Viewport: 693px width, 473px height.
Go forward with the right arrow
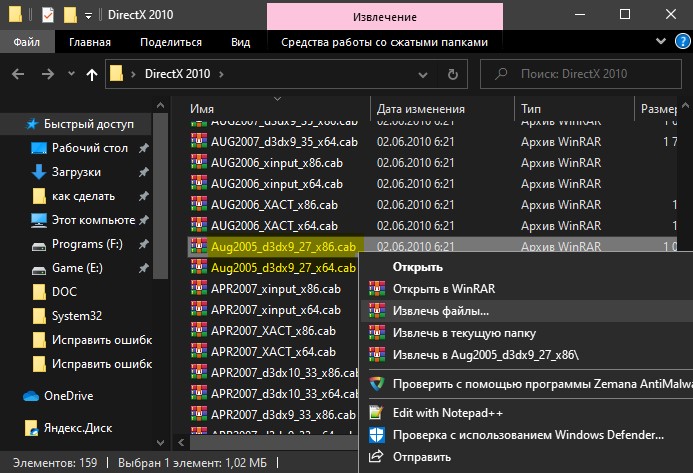[x=47, y=74]
